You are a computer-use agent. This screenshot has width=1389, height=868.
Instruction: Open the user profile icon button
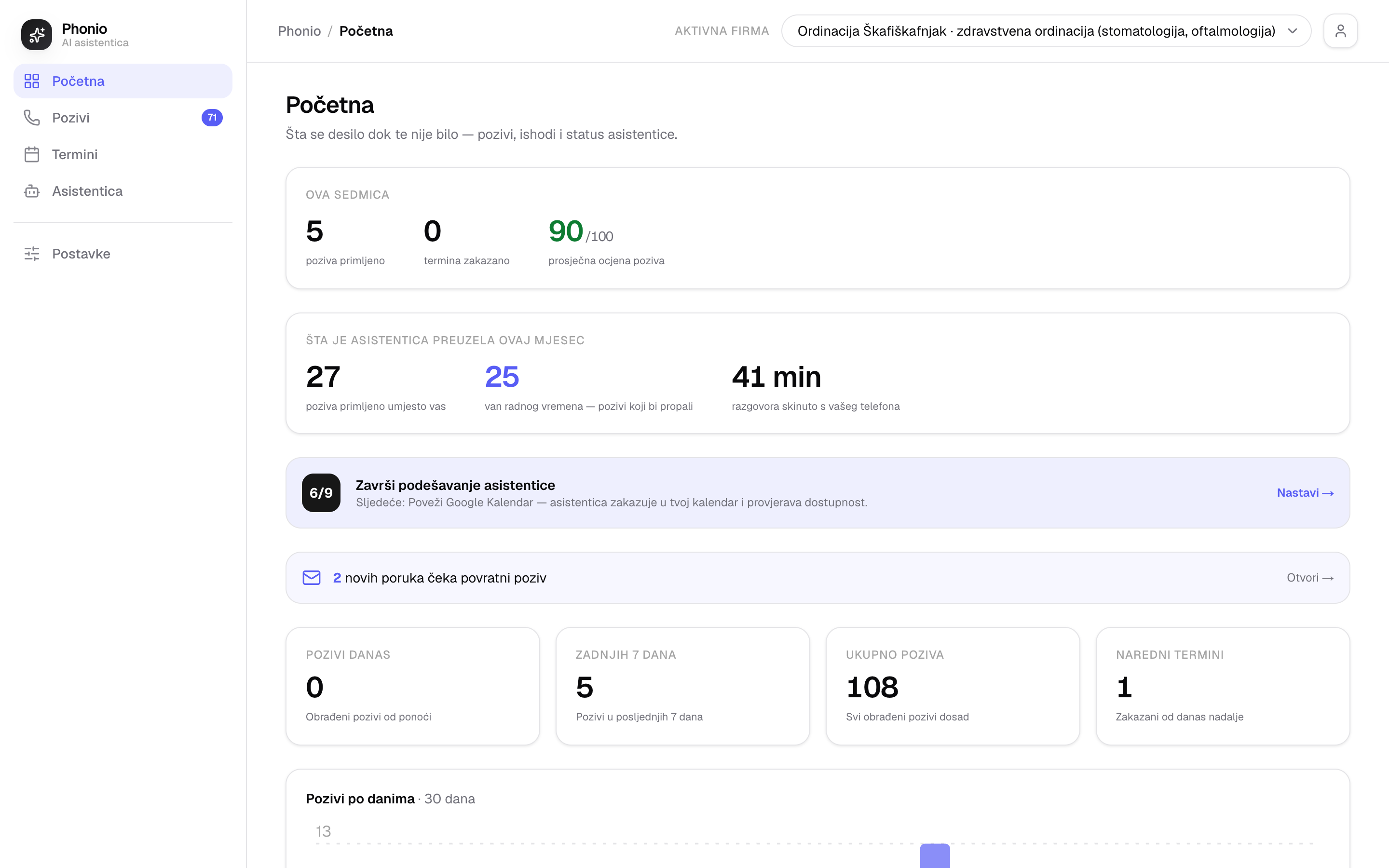(1340, 31)
